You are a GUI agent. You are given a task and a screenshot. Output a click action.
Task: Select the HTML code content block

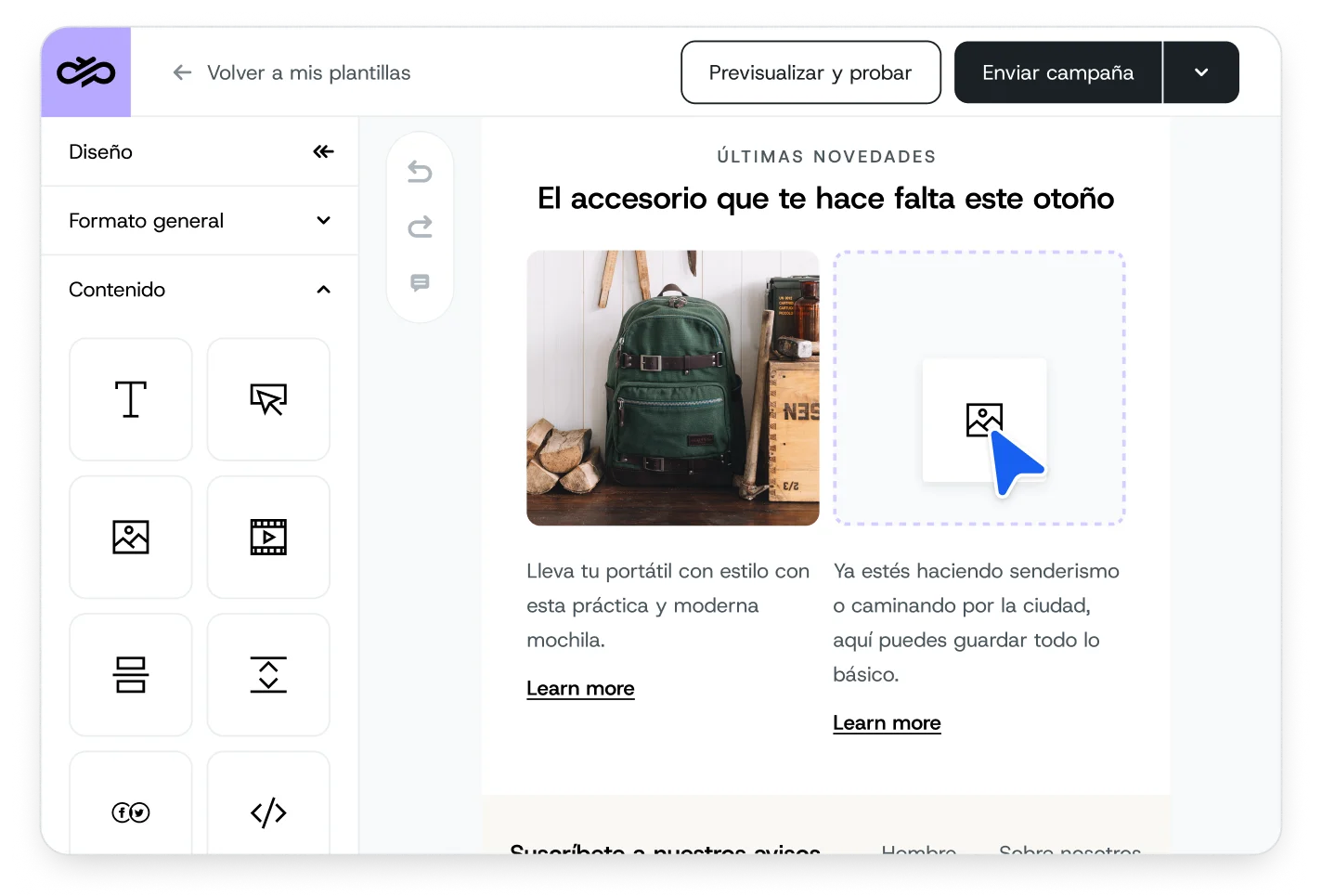tap(268, 804)
